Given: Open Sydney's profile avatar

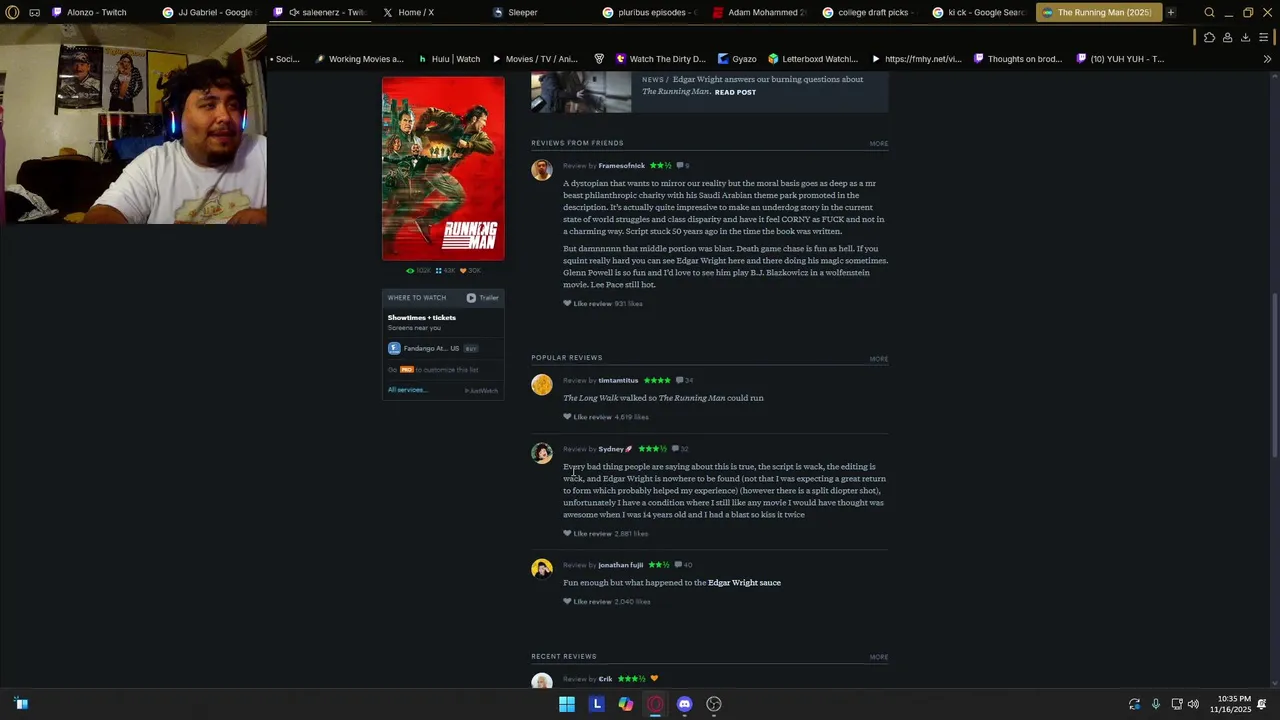Looking at the screenshot, I should 542,453.
